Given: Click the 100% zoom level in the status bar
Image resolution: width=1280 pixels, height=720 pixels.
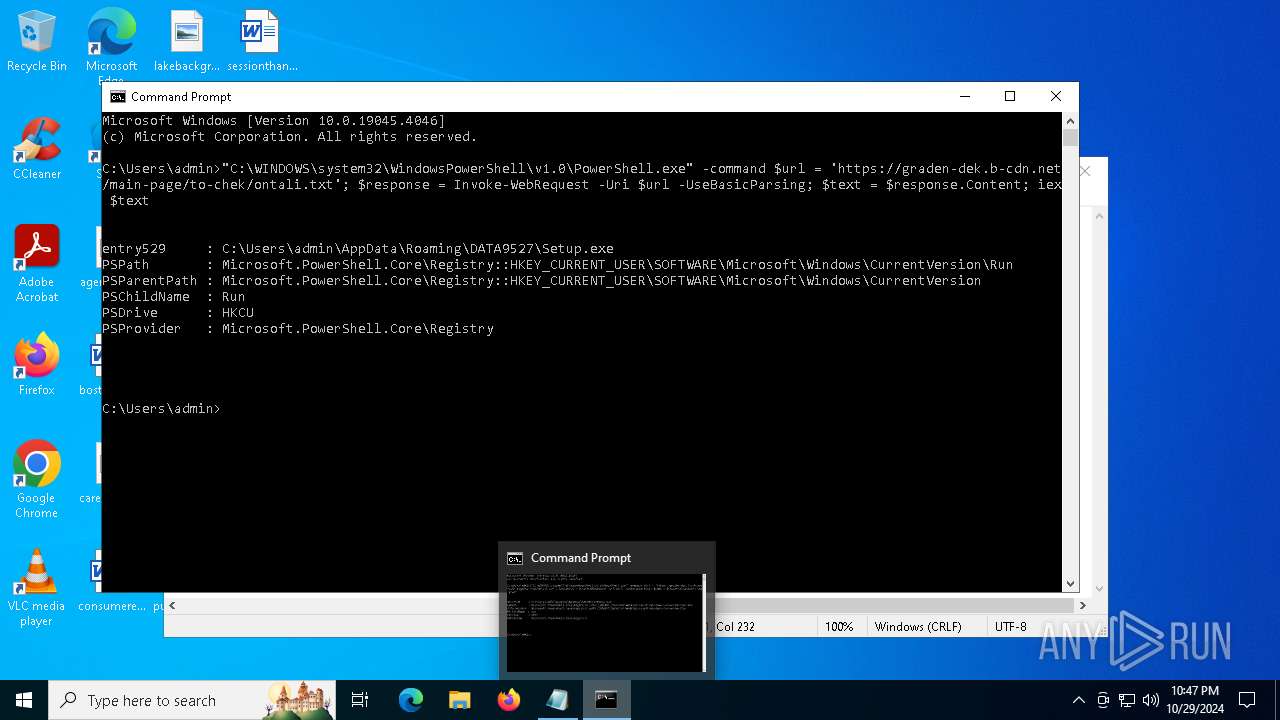Looking at the screenshot, I should pyautogui.click(x=839, y=627).
